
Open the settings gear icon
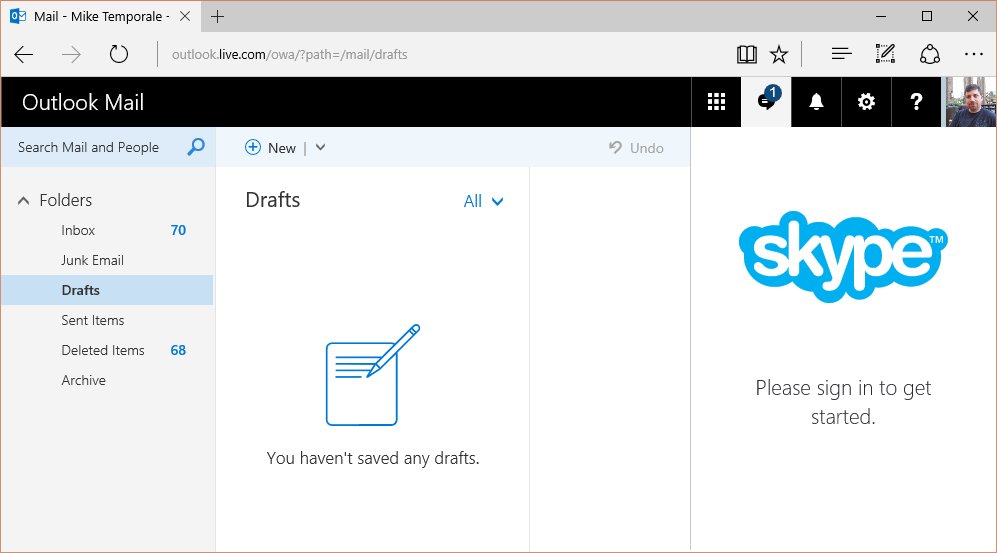pyautogui.click(x=866, y=102)
